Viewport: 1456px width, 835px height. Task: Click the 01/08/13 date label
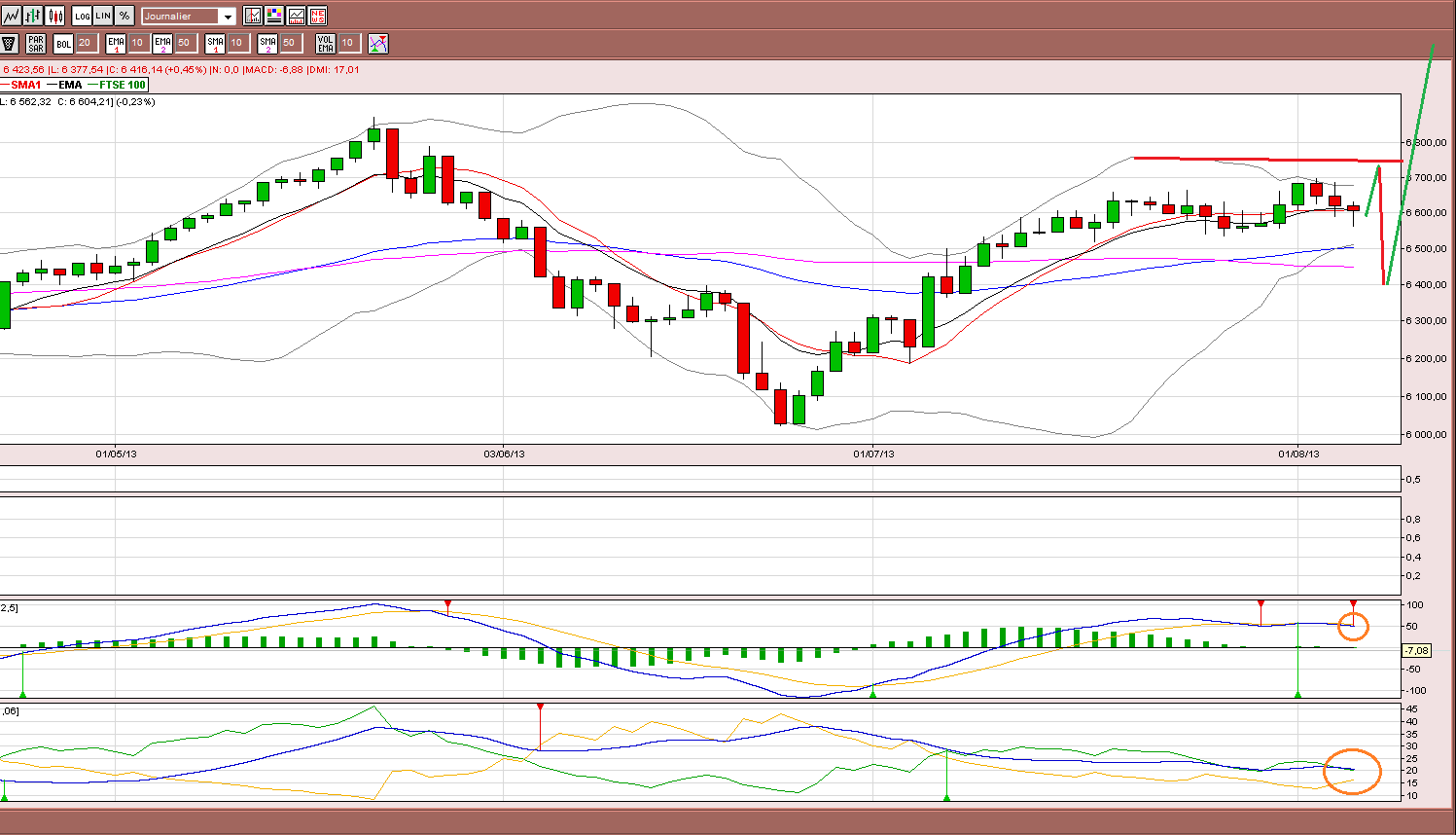(x=1298, y=454)
